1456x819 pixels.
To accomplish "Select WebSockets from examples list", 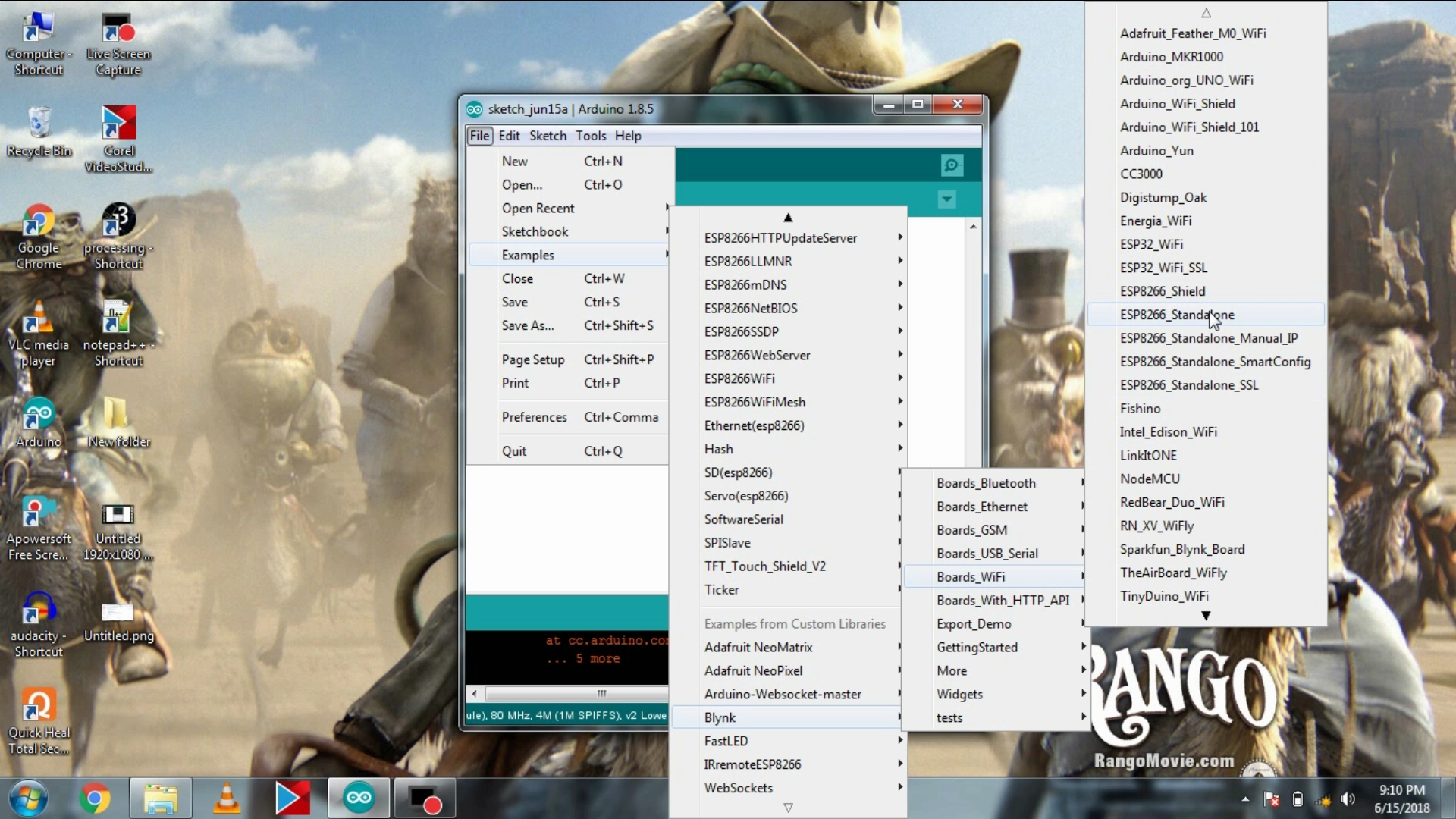I will (738, 788).
